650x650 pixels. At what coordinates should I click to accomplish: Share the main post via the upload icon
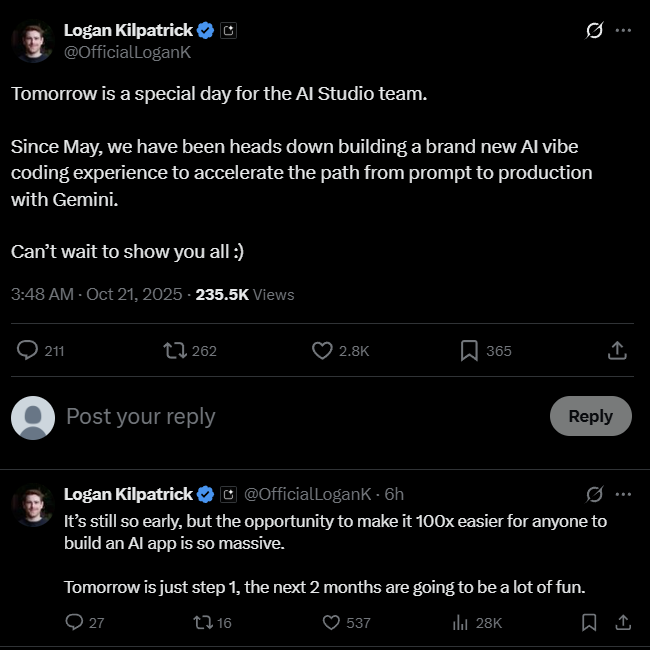[x=617, y=351]
